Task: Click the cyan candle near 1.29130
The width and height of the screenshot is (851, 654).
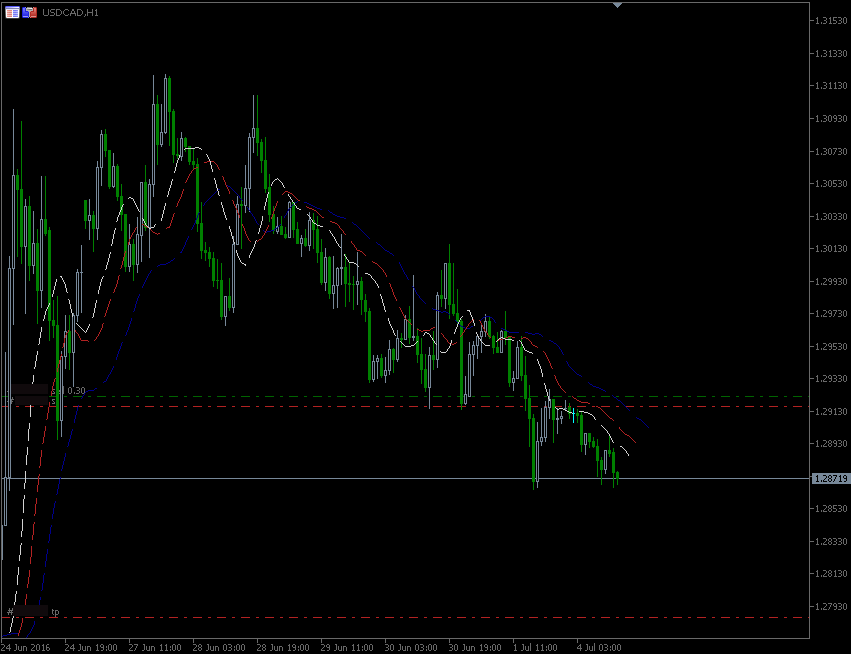Action: (x=574, y=416)
